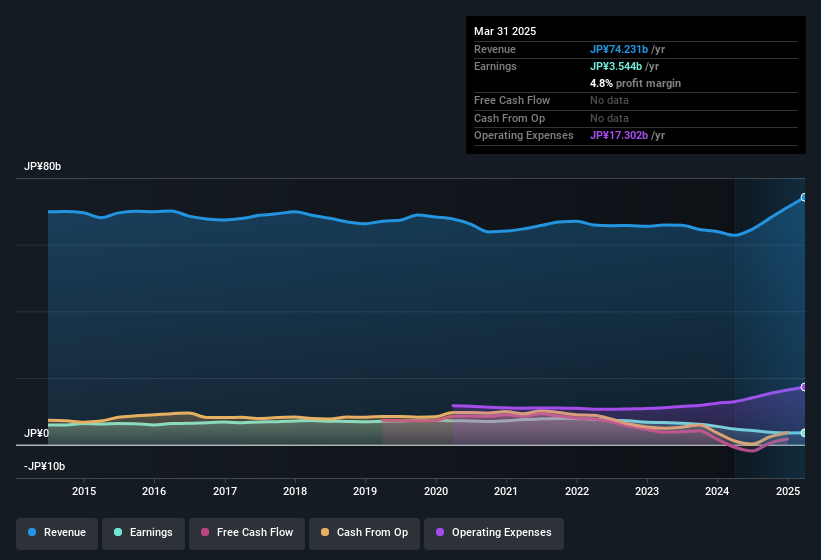The height and width of the screenshot is (560, 821).
Task: Click the 2024 x-axis label
Action: click(x=717, y=491)
